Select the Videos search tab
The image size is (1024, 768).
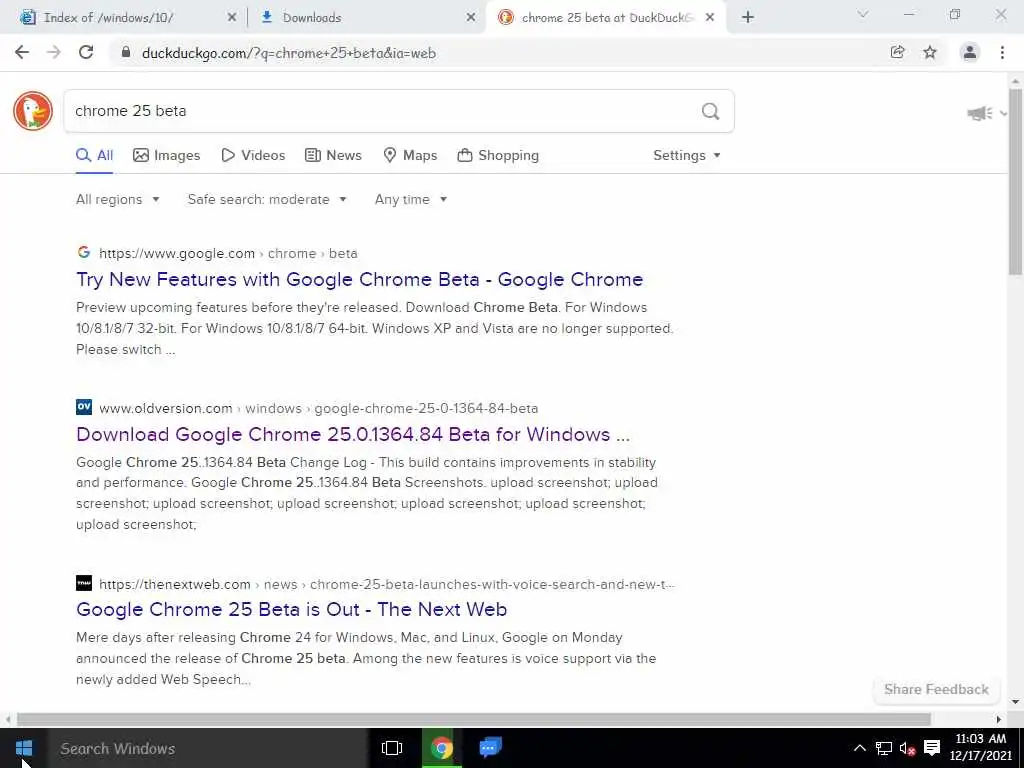[x=253, y=155]
